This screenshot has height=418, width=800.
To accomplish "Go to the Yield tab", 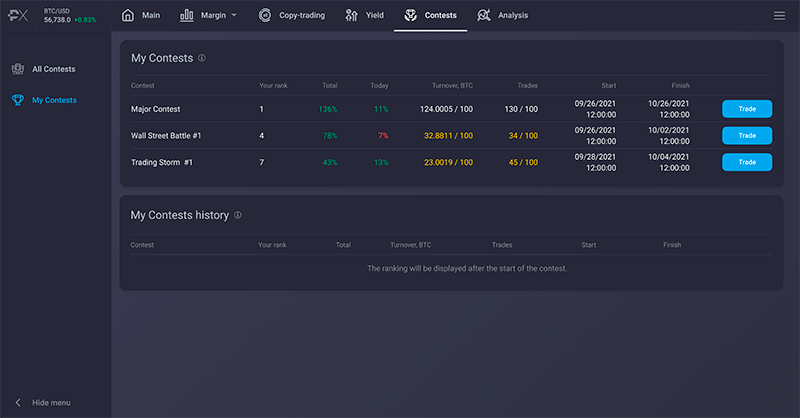I will [374, 15].
